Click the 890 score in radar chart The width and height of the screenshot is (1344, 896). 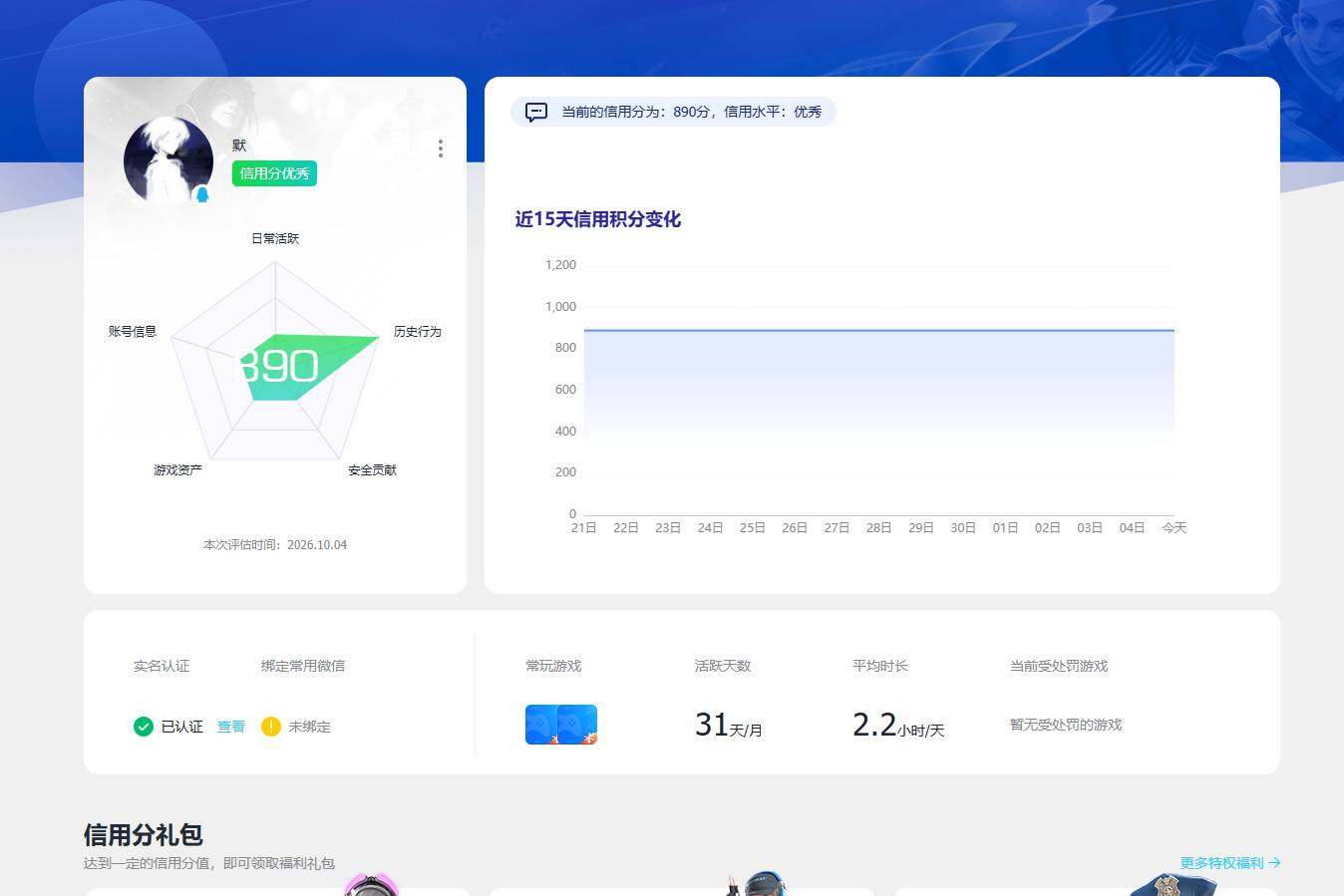tap(278, 366)
